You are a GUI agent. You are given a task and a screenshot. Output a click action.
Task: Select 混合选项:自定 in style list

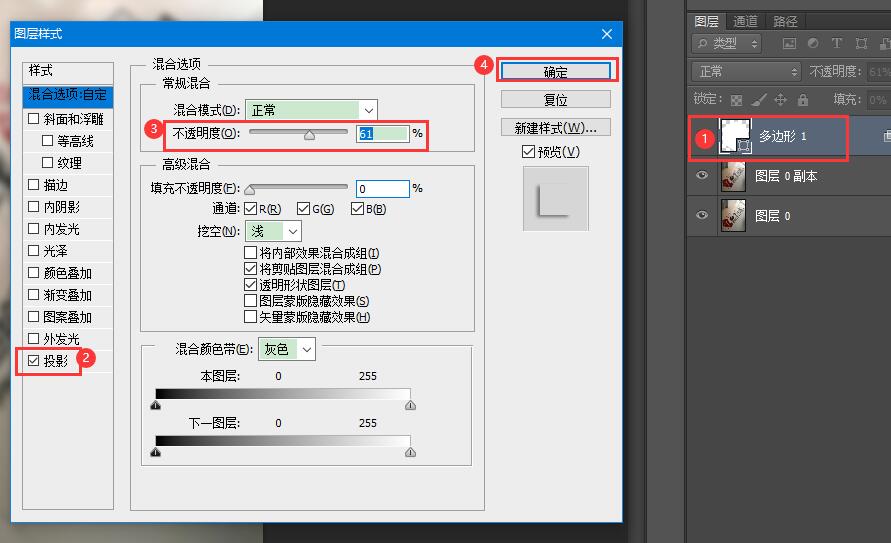click(x=68, y=95)
